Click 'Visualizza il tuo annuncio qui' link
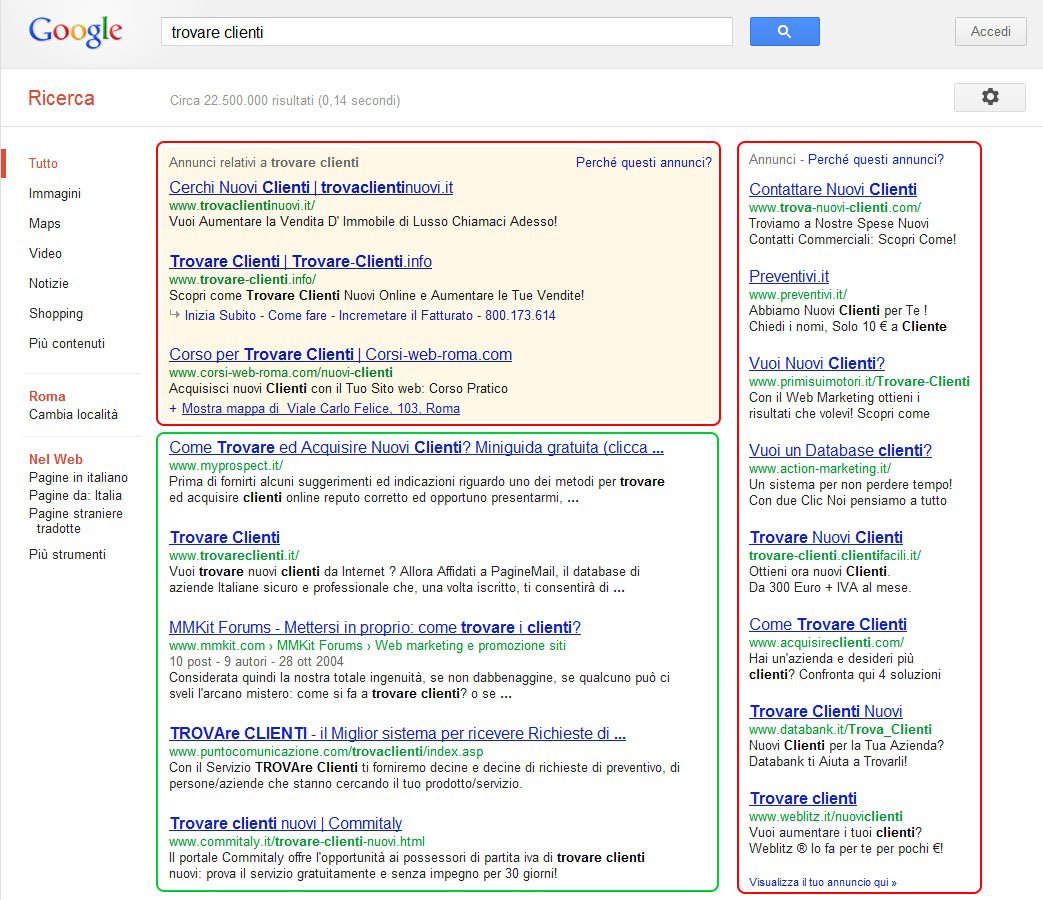Viewport: 1043px width, 900px height. click(823, 883)
